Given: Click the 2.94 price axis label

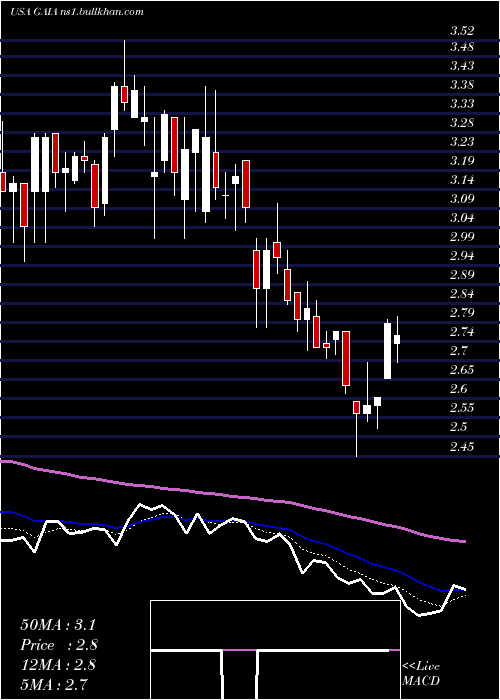Looking at the screenshot, I should pyautogui.click(x=462, y=255).
